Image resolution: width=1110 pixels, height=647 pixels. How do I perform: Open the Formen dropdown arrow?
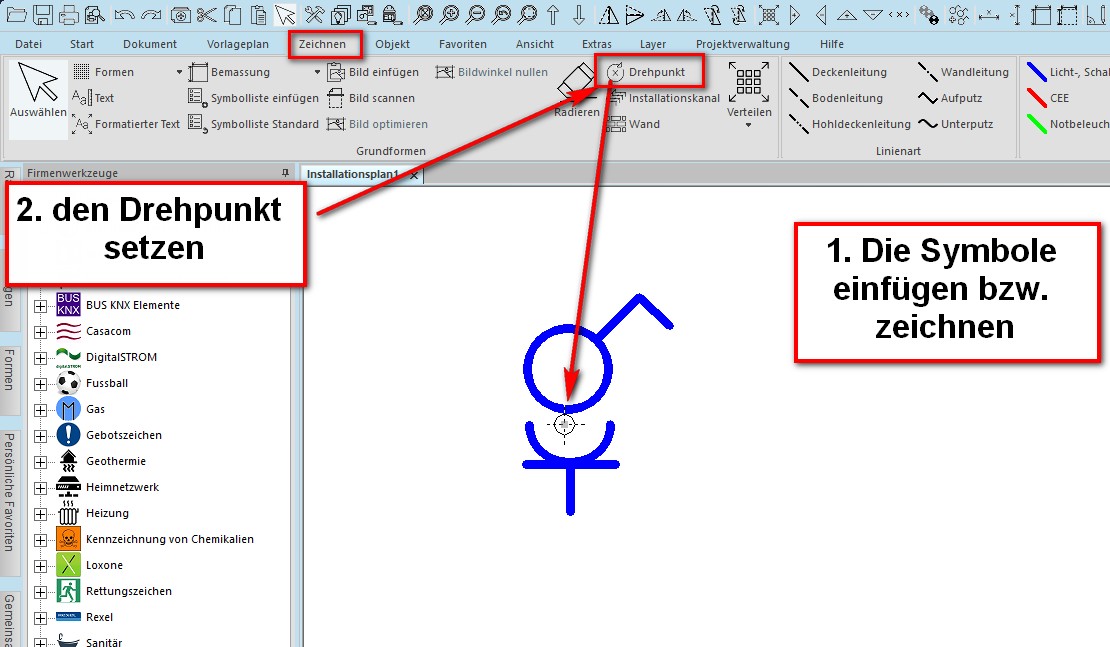pyautogui.click(x=180, y=72)
